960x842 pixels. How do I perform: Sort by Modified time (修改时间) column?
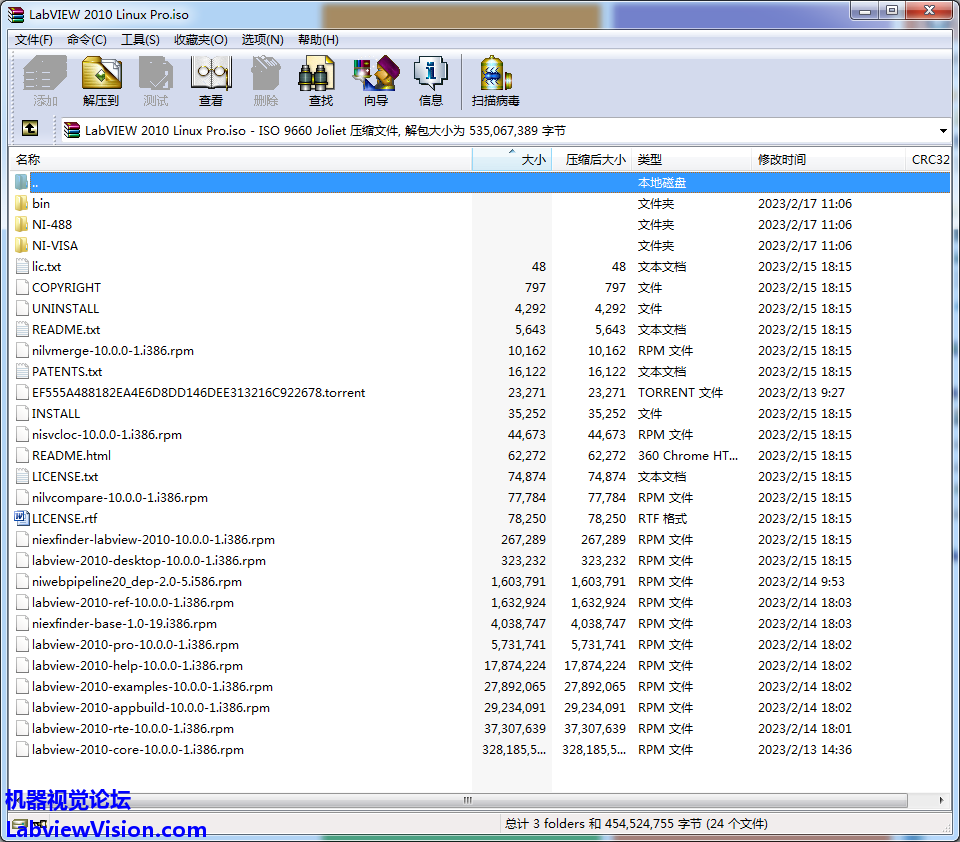[782, 160]
